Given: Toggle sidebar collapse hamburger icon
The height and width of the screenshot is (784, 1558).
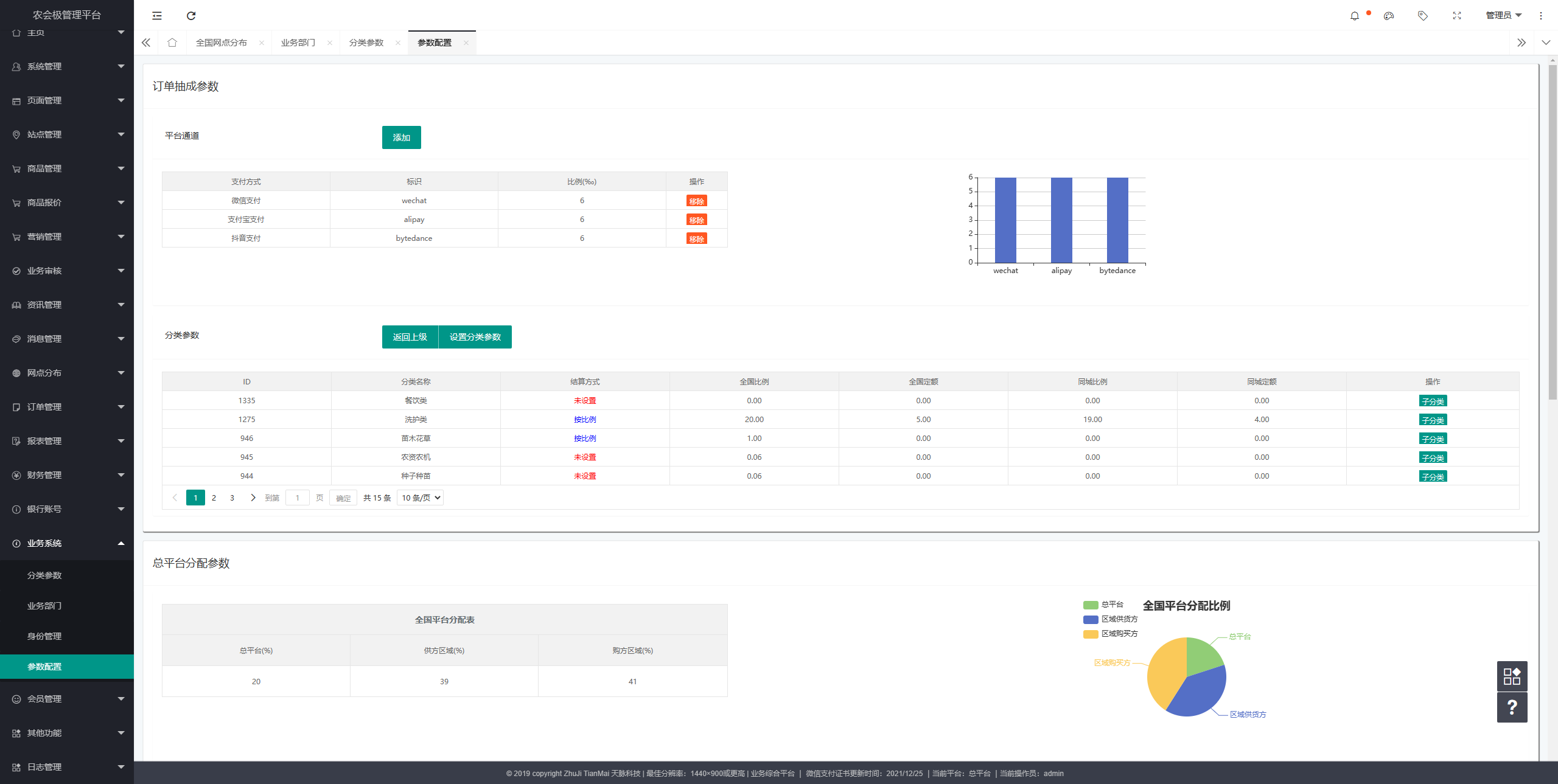Looking at the screenshot, I should (157, 16).
